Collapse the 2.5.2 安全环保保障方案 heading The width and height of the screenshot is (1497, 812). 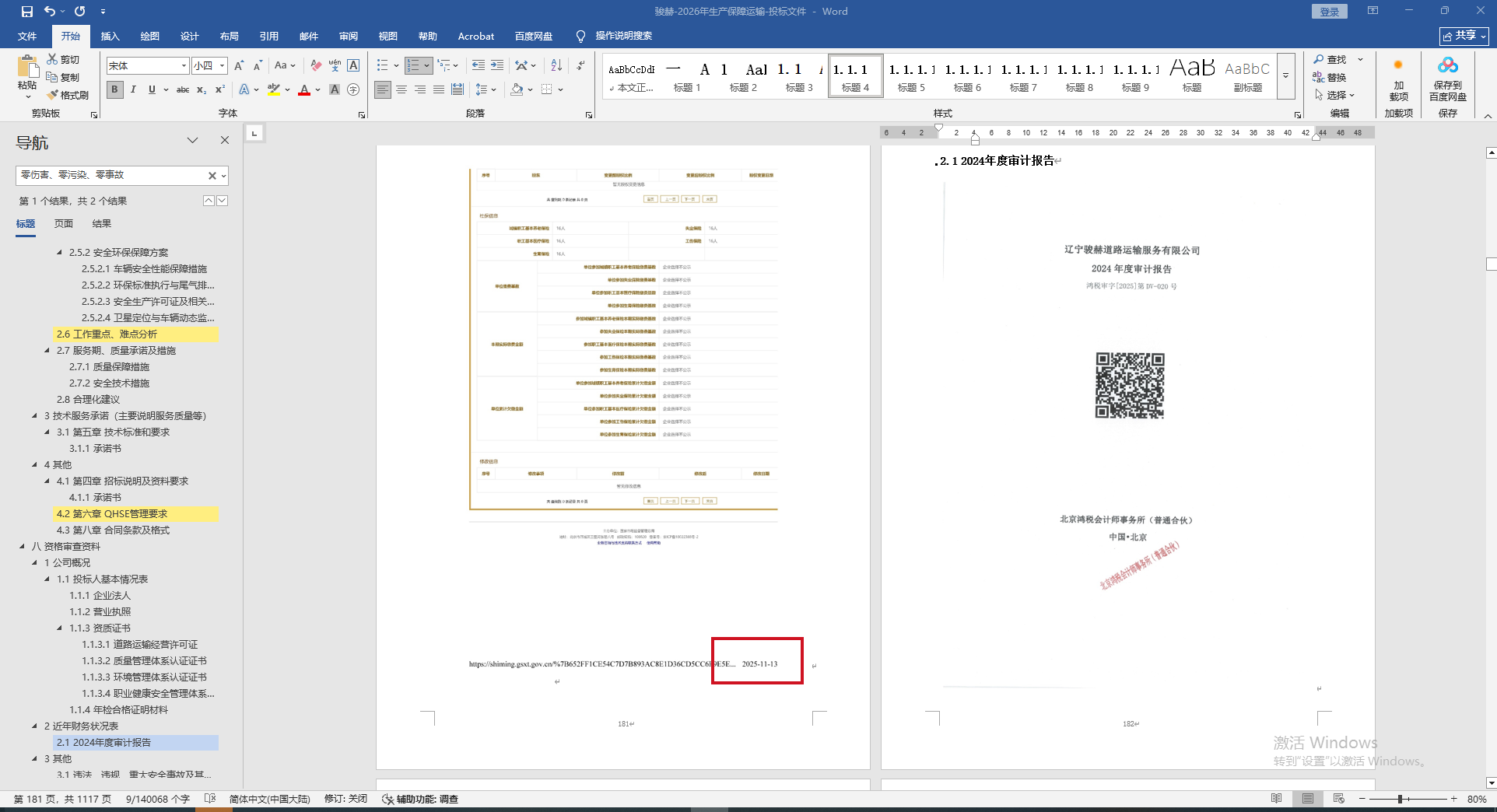pos(60,253)
